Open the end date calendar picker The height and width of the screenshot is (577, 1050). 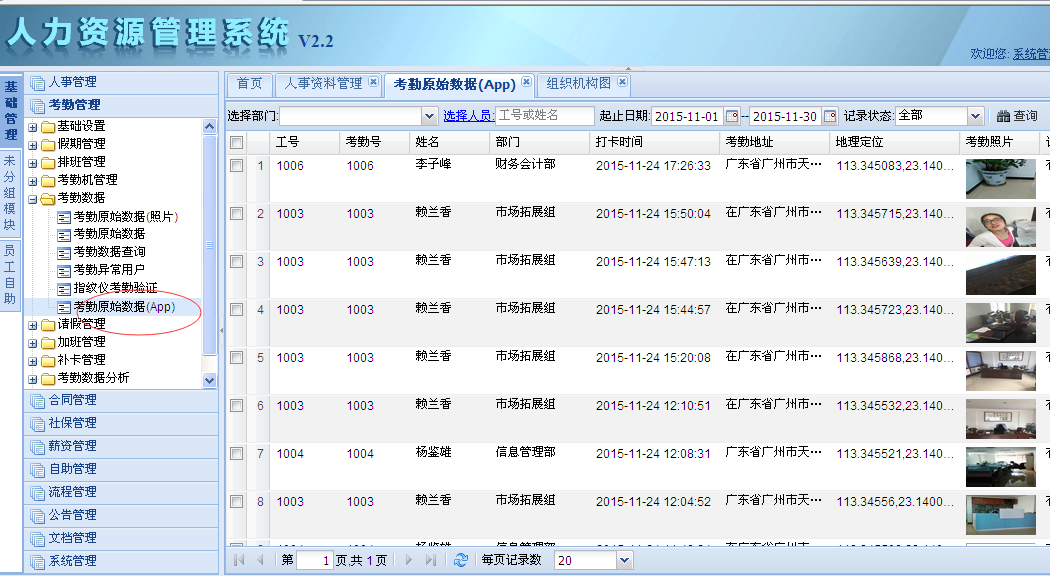coord(830,116)
